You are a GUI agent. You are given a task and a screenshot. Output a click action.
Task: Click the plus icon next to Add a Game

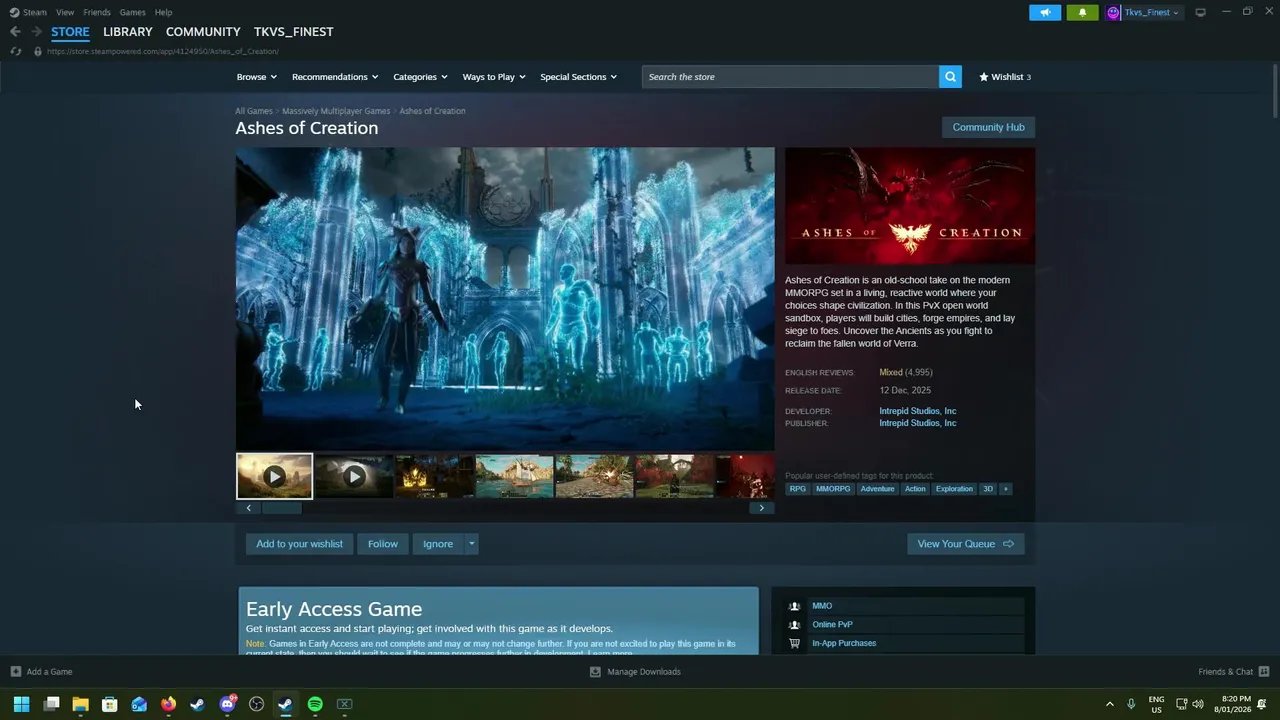15,672
